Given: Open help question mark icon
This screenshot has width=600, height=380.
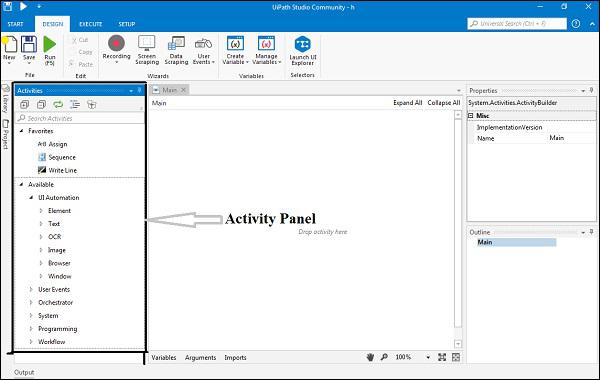Looking at the screenshot, I should point(576,24).
